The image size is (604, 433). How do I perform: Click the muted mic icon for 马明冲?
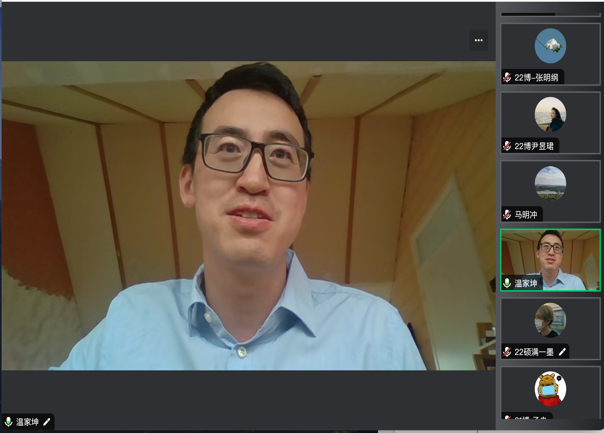tap(507, 214)
